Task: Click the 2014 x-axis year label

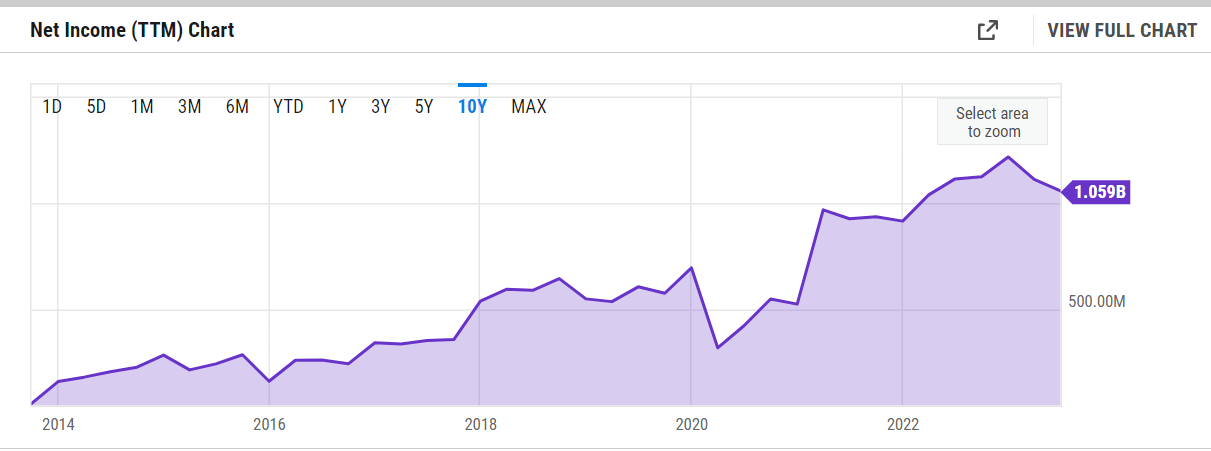Action: [57, 424]
